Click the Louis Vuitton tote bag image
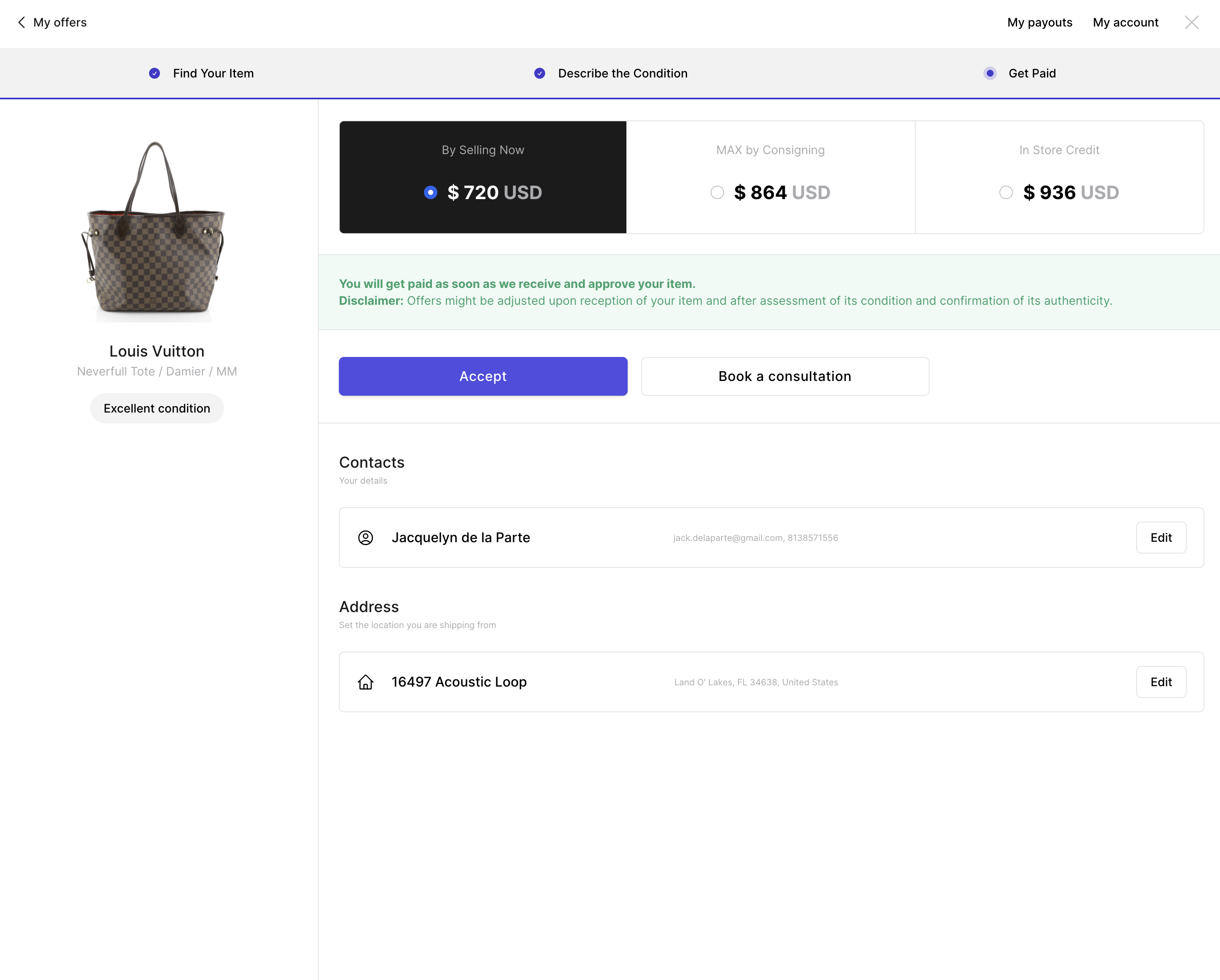 154,232
